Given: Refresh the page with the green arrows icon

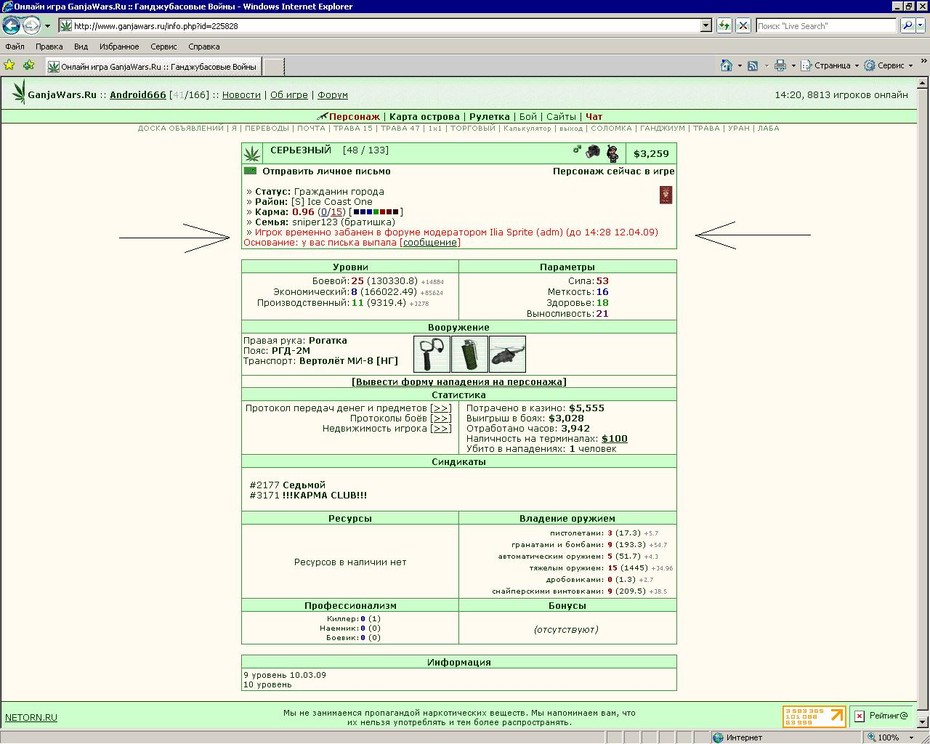Looking at the screenshot, I should 724,26.
